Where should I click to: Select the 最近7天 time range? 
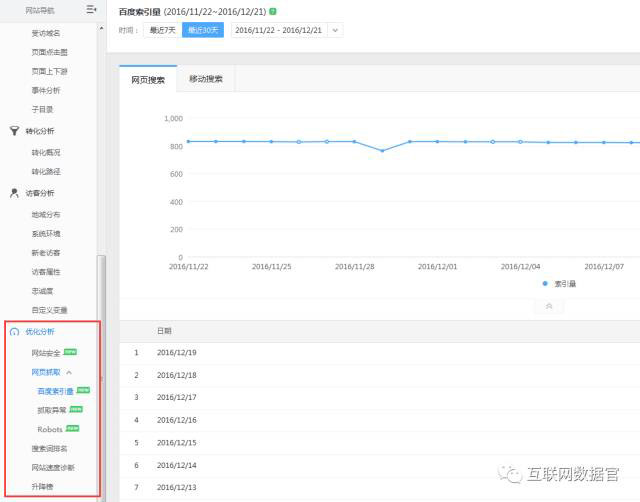[163, 30]
